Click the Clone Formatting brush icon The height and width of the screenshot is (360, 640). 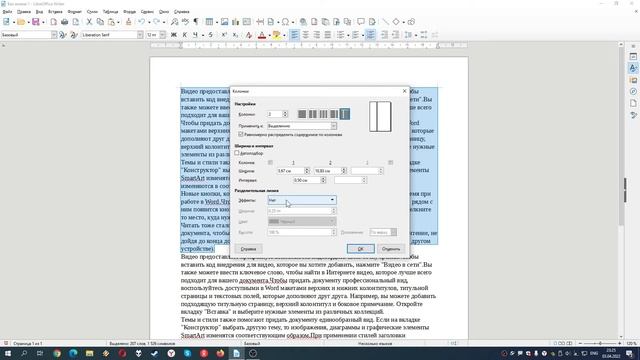click(x=129, y=22)
